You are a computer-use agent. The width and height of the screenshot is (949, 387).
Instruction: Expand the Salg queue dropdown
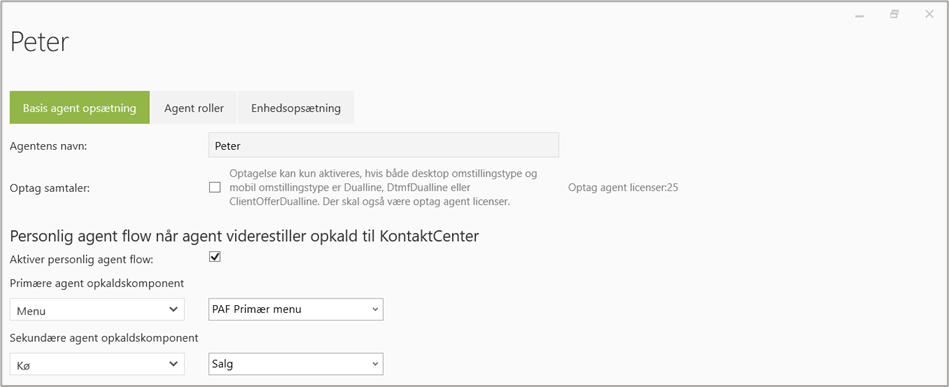pos(296,363)
